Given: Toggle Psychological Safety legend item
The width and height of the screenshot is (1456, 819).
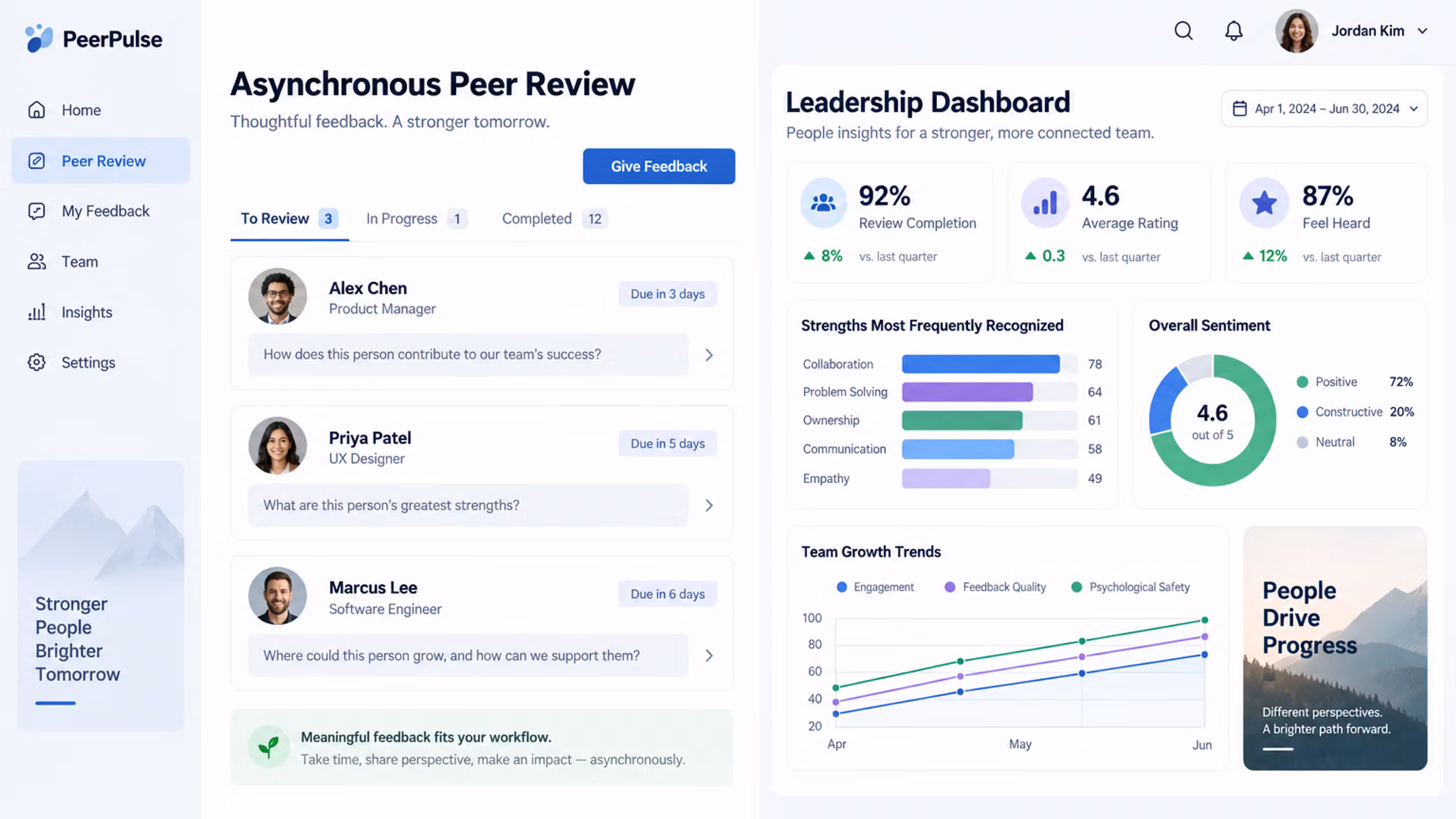Looking at the screenshot, I should tap(1131, 587).
